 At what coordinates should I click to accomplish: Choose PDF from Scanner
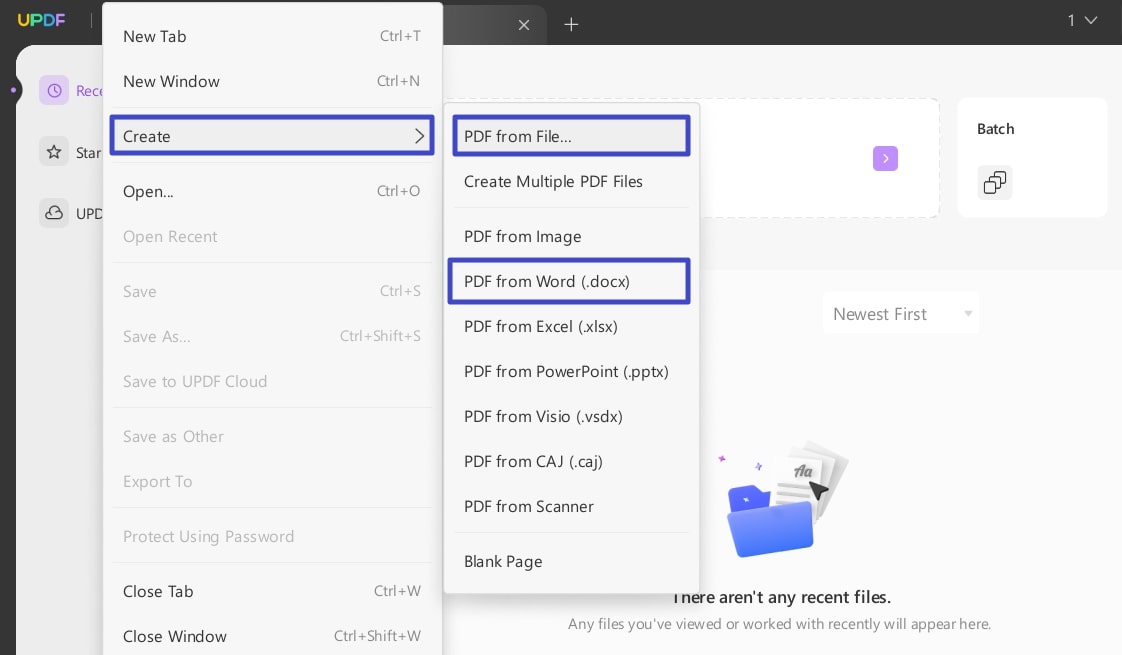[529, 506]
